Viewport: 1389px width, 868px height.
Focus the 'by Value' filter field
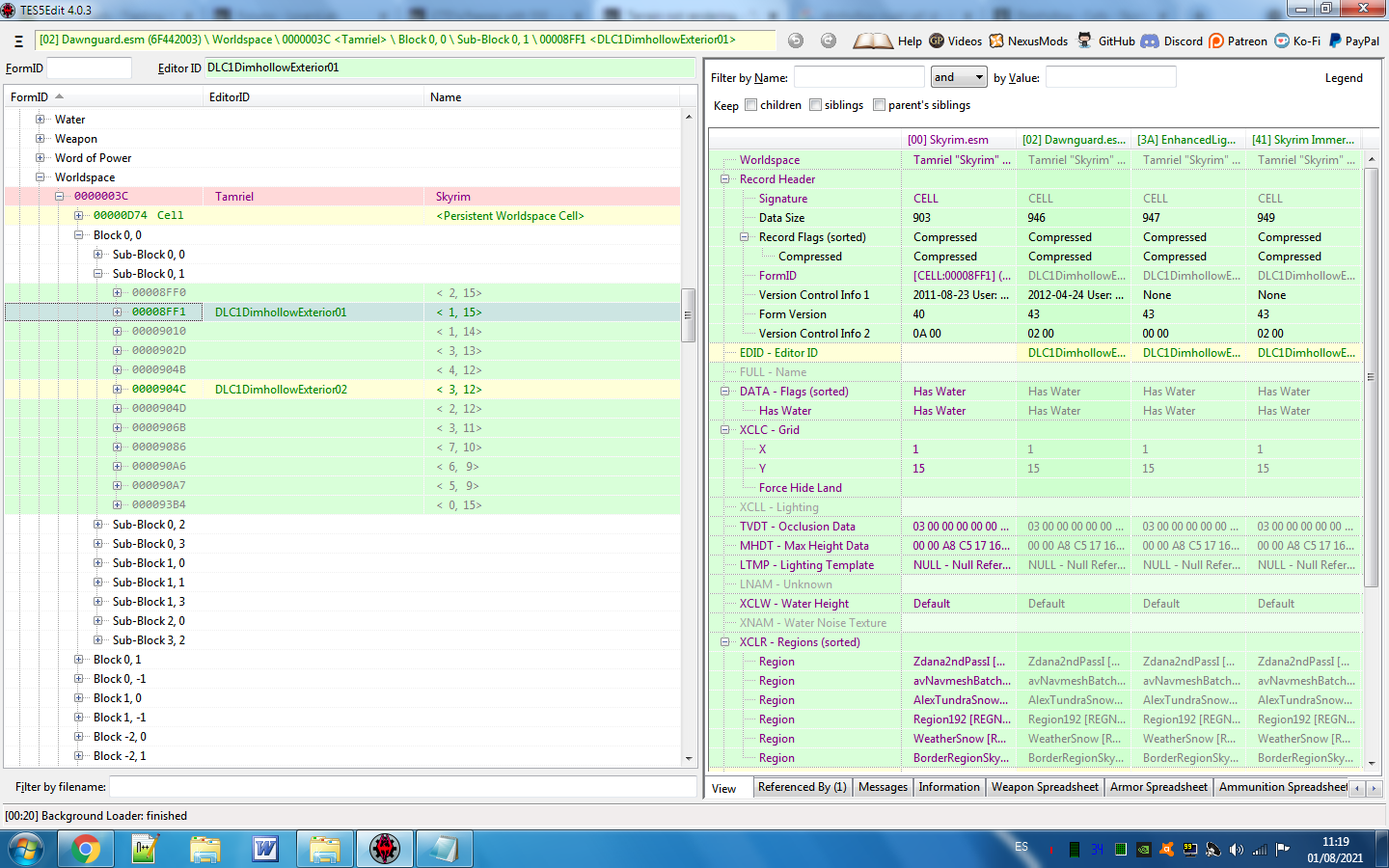(1111, 77)
